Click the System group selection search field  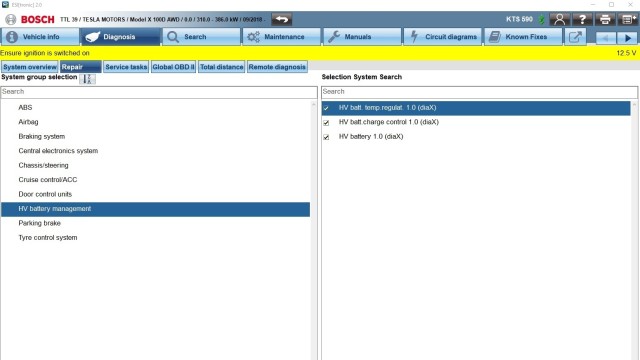[x=159, y=92]
